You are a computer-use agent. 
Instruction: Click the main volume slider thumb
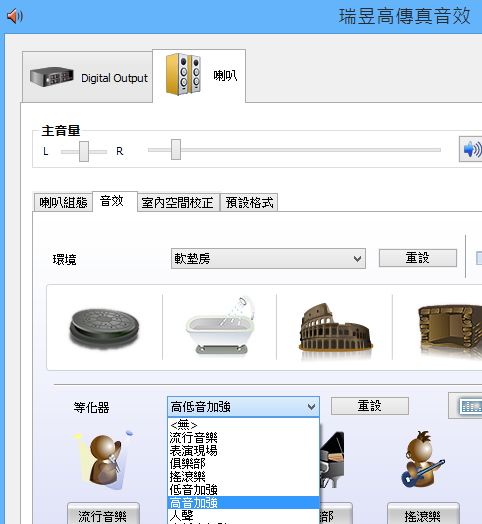pyautogui.click(x=176, y=150)
